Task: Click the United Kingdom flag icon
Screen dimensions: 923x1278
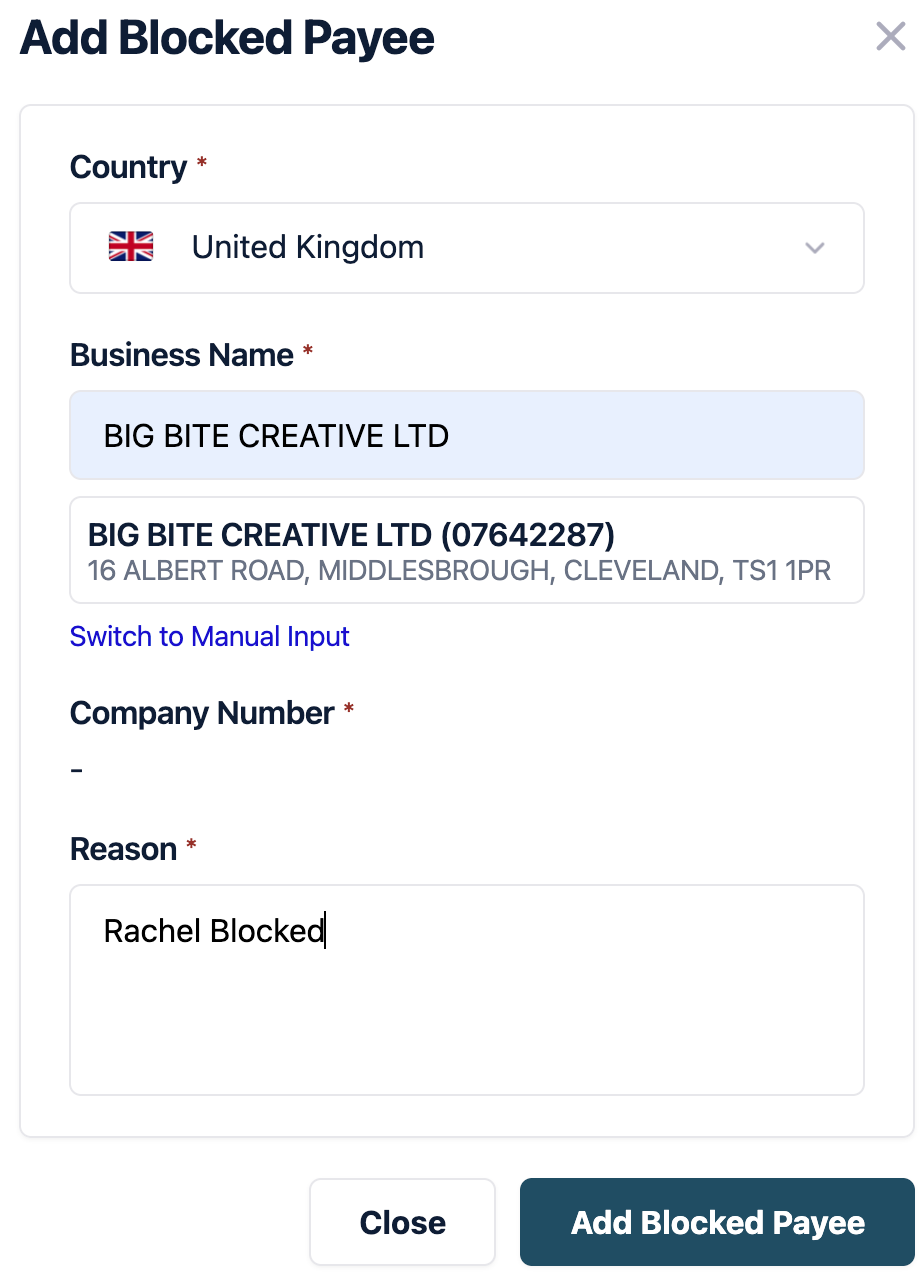Action: pos(131,247)
